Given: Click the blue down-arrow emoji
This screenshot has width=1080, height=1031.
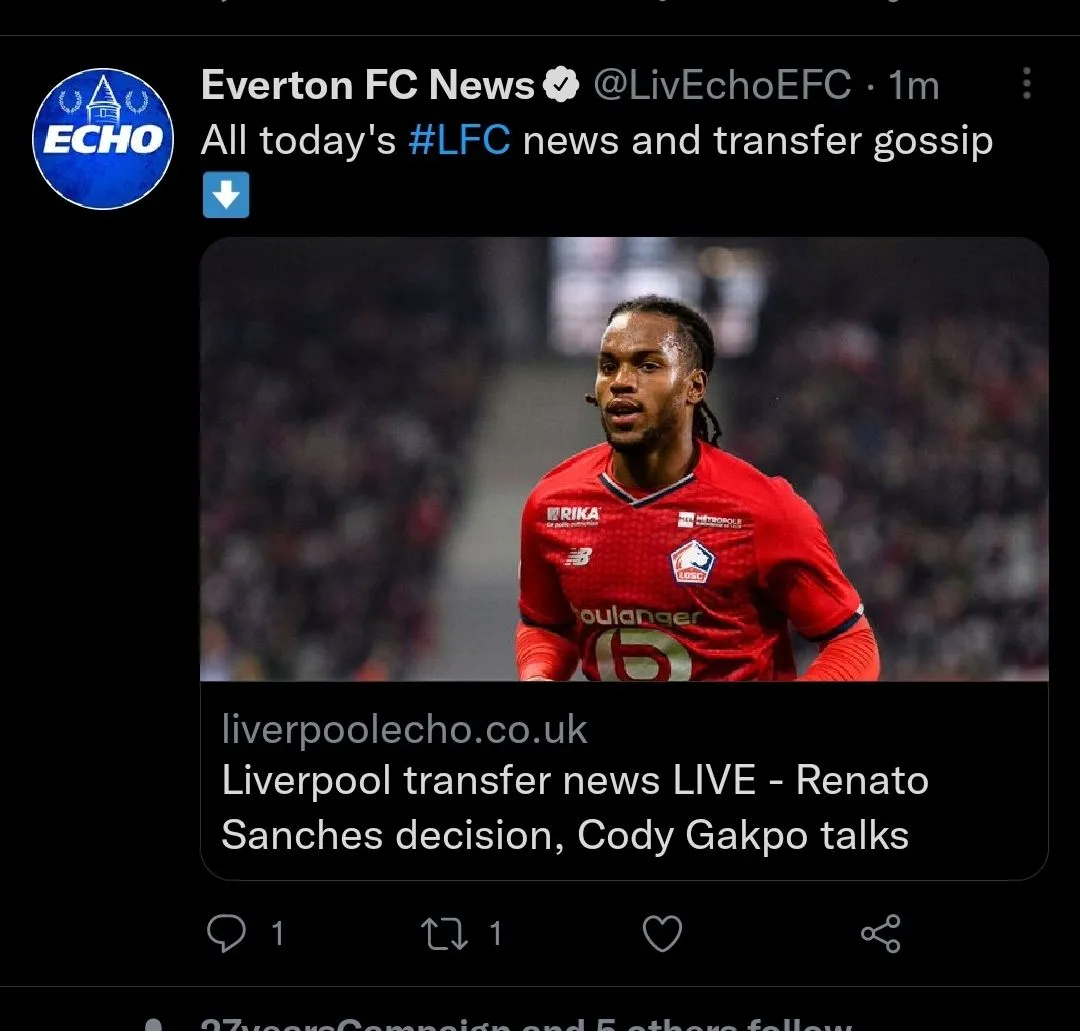Looking at the screenshot, I should [x=226, y=195].
